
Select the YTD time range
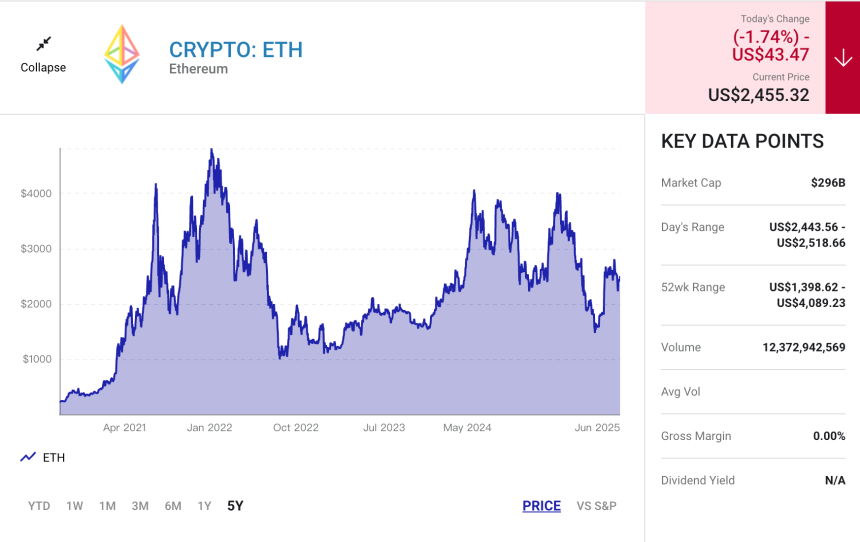point(39,506)
